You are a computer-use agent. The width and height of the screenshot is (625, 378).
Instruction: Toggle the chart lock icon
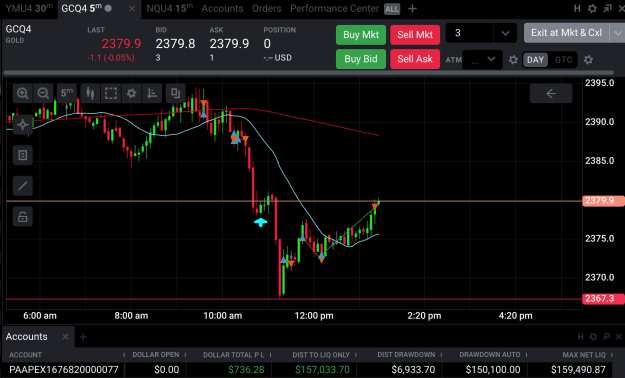point(22,217)
